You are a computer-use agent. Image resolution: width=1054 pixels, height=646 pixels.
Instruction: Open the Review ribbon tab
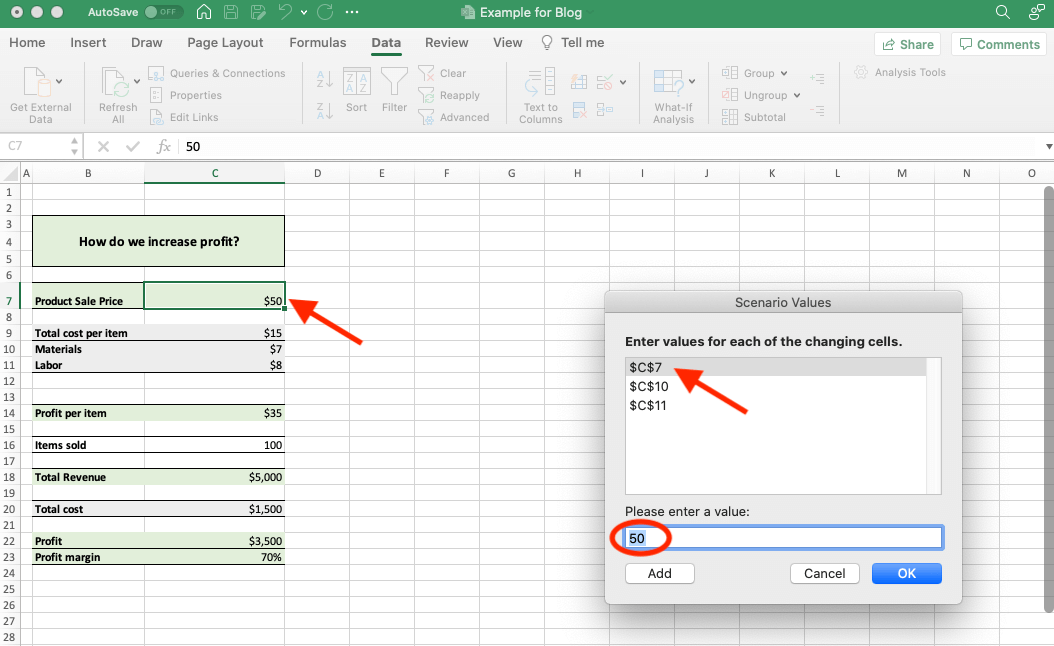(x=446, y=42)
